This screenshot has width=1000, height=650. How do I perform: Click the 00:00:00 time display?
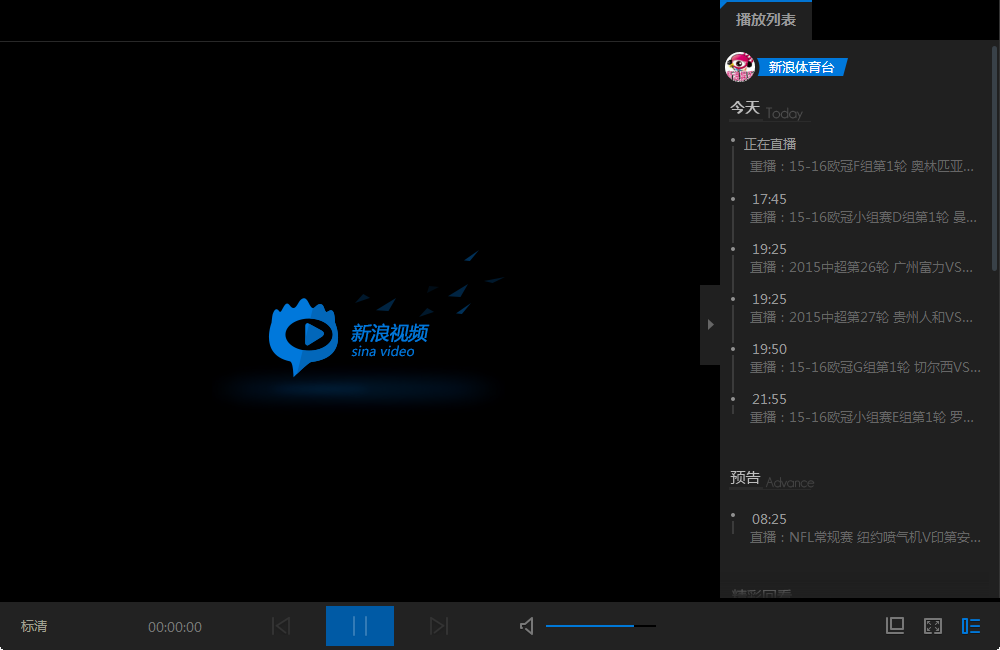[x=174, y=626]
